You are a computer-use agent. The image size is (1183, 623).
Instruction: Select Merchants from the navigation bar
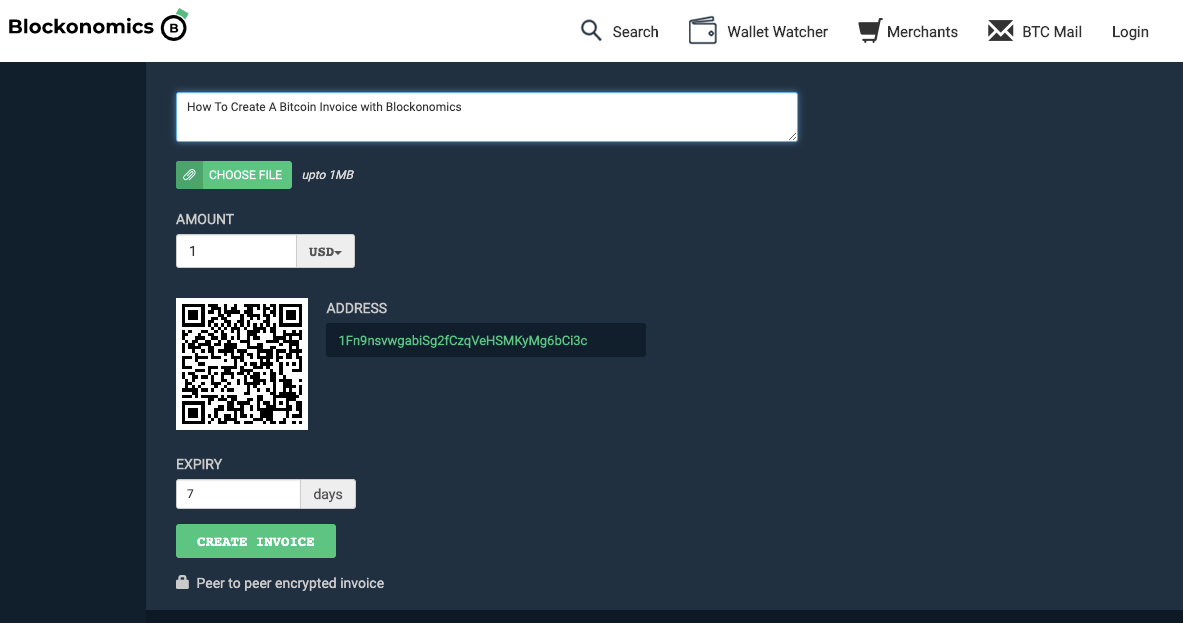(922, 31)
